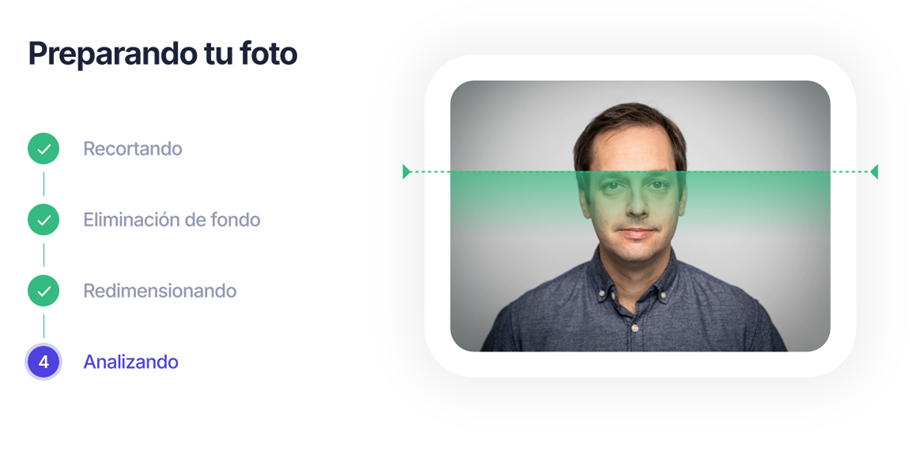Click the Recortando step label
Screen dimensions: 910x462
133,149
